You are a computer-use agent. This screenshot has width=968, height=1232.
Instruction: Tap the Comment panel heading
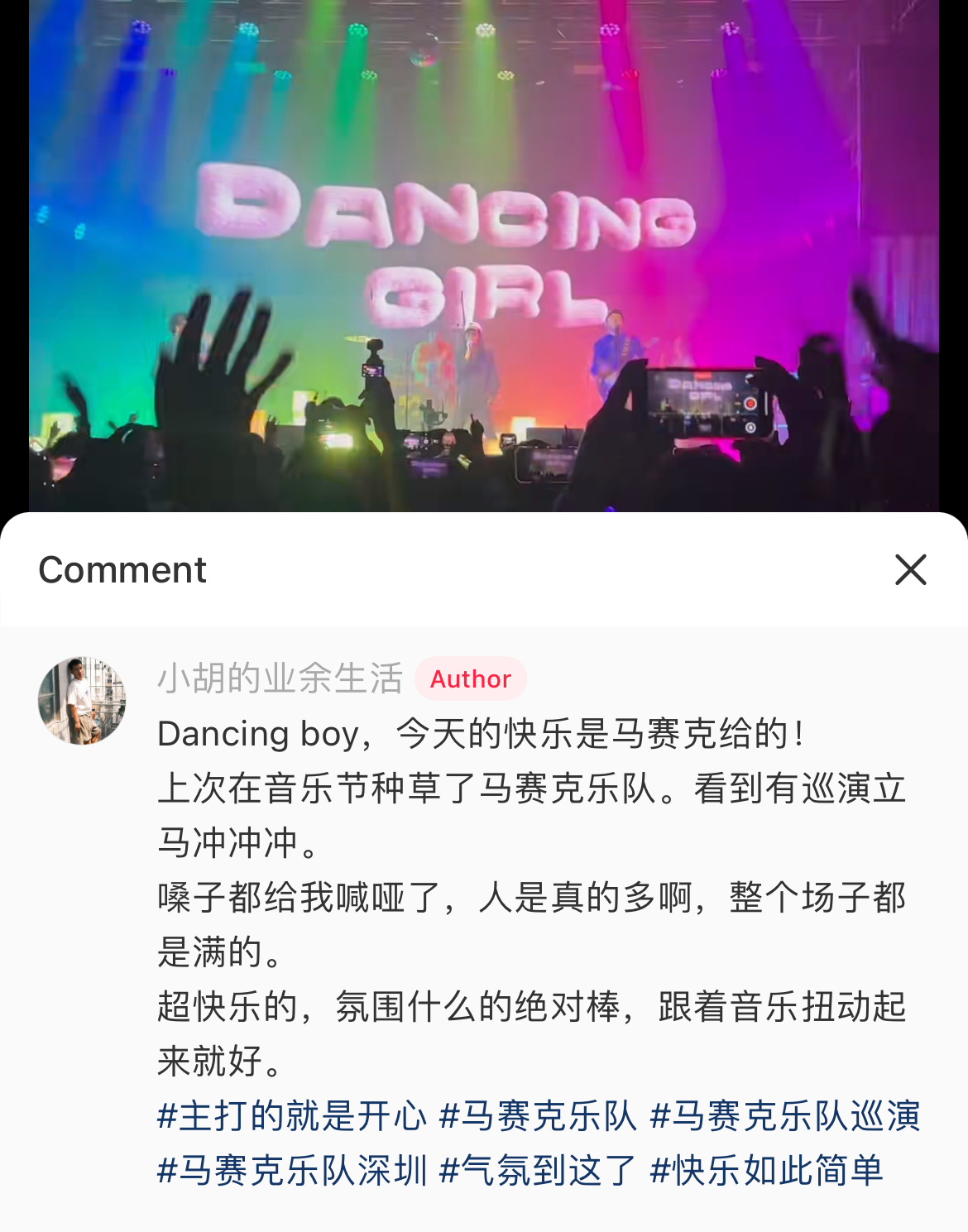coord(122,569)
